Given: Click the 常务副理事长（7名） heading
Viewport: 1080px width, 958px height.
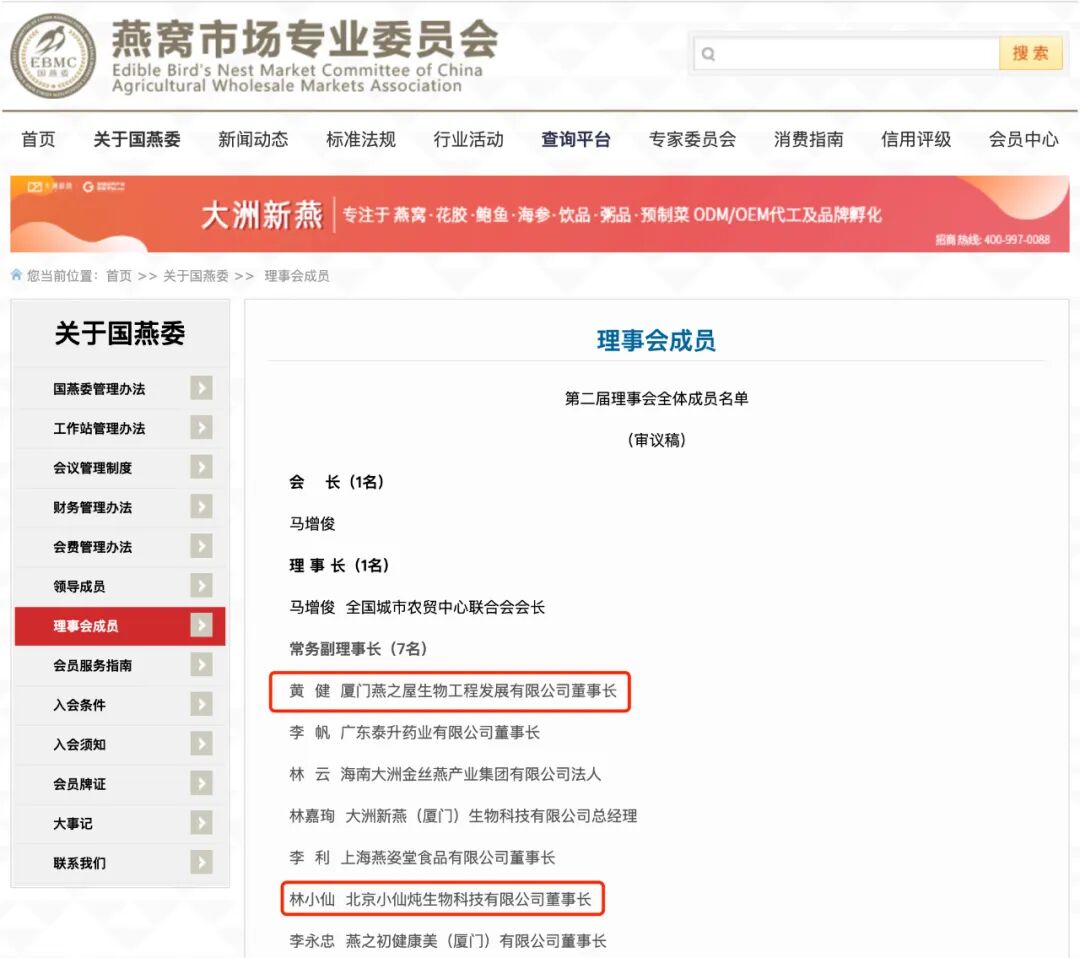Looking at the screenshot, I should [x=358, y=648].
